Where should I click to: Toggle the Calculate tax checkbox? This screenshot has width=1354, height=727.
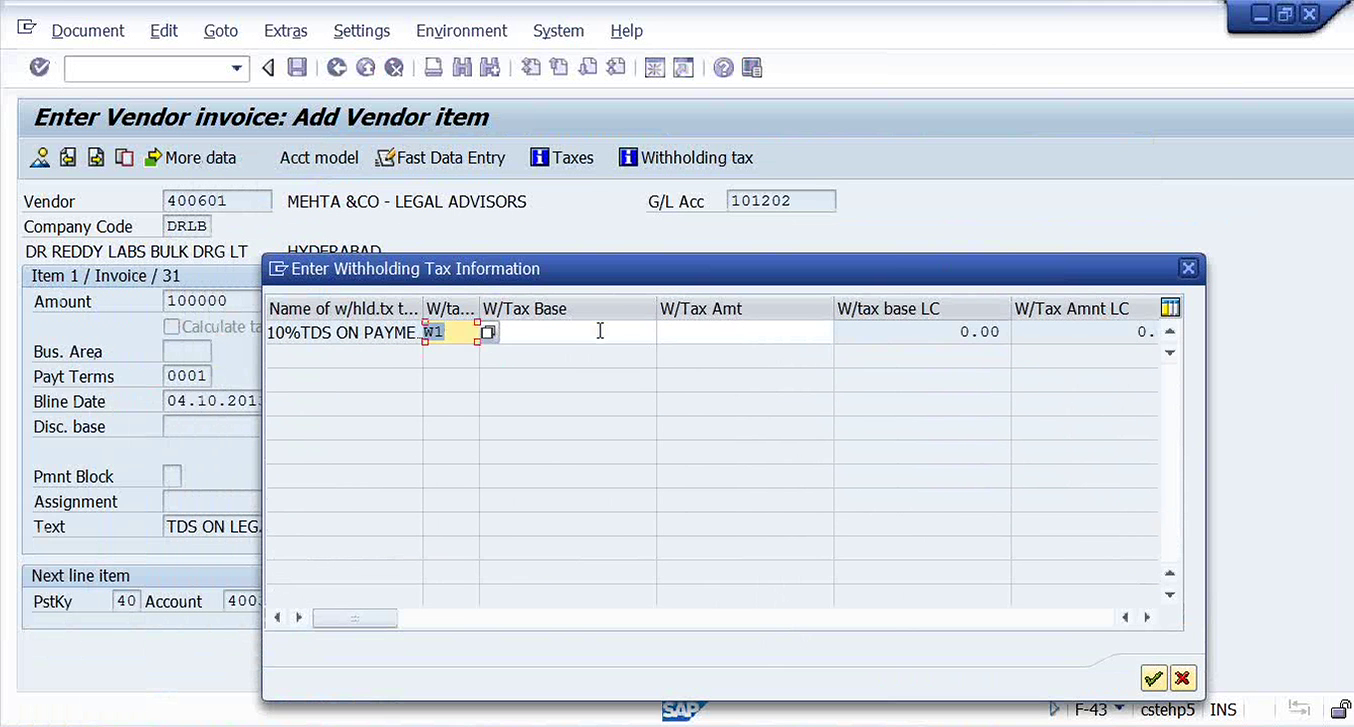pos(172,326)
